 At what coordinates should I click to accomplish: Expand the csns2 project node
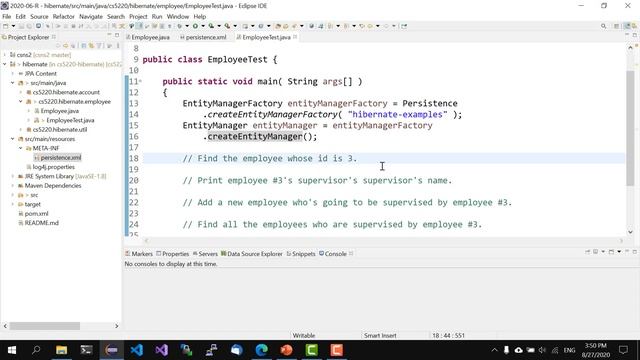4,55
